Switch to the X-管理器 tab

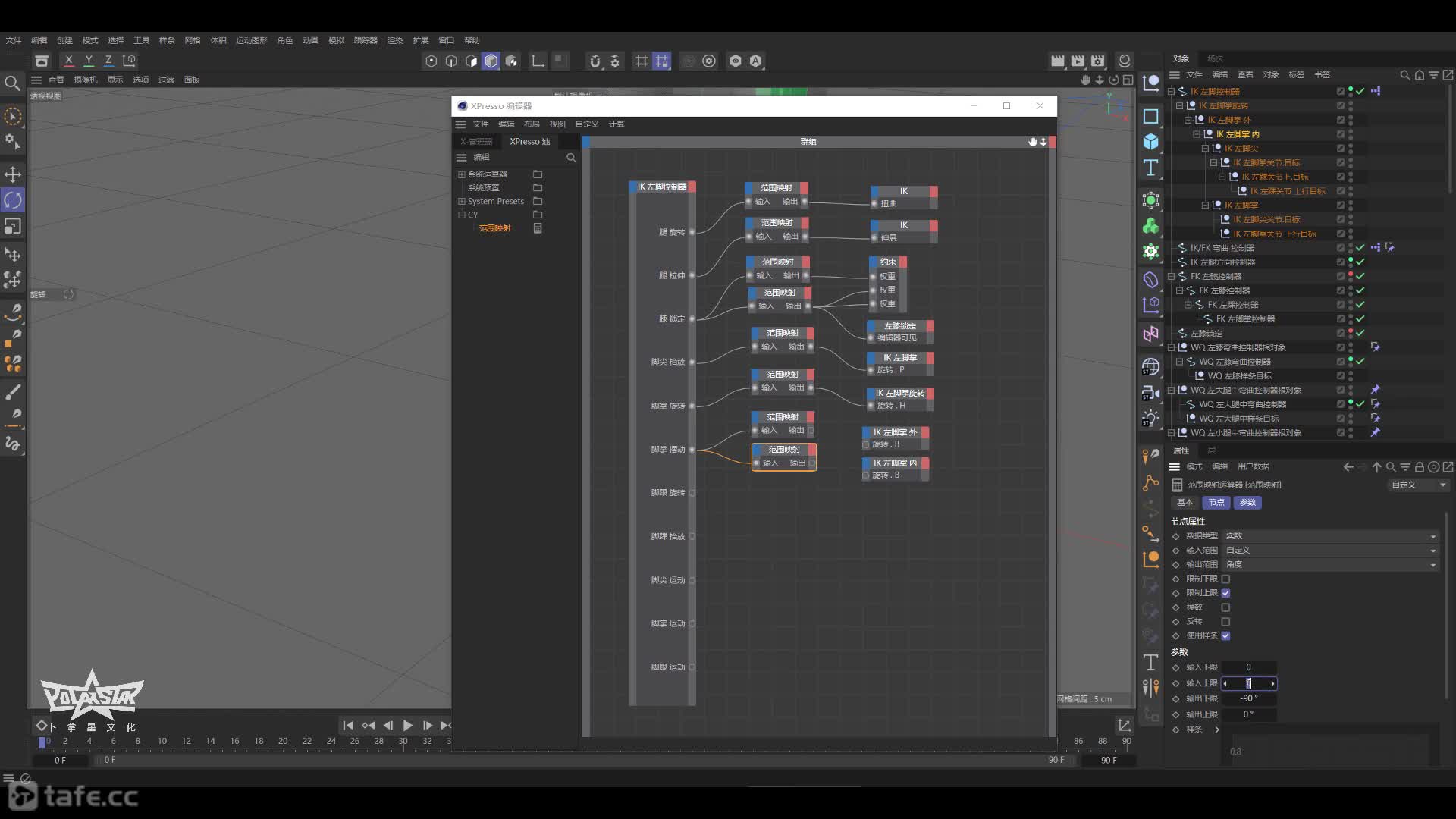click(476, 142)
